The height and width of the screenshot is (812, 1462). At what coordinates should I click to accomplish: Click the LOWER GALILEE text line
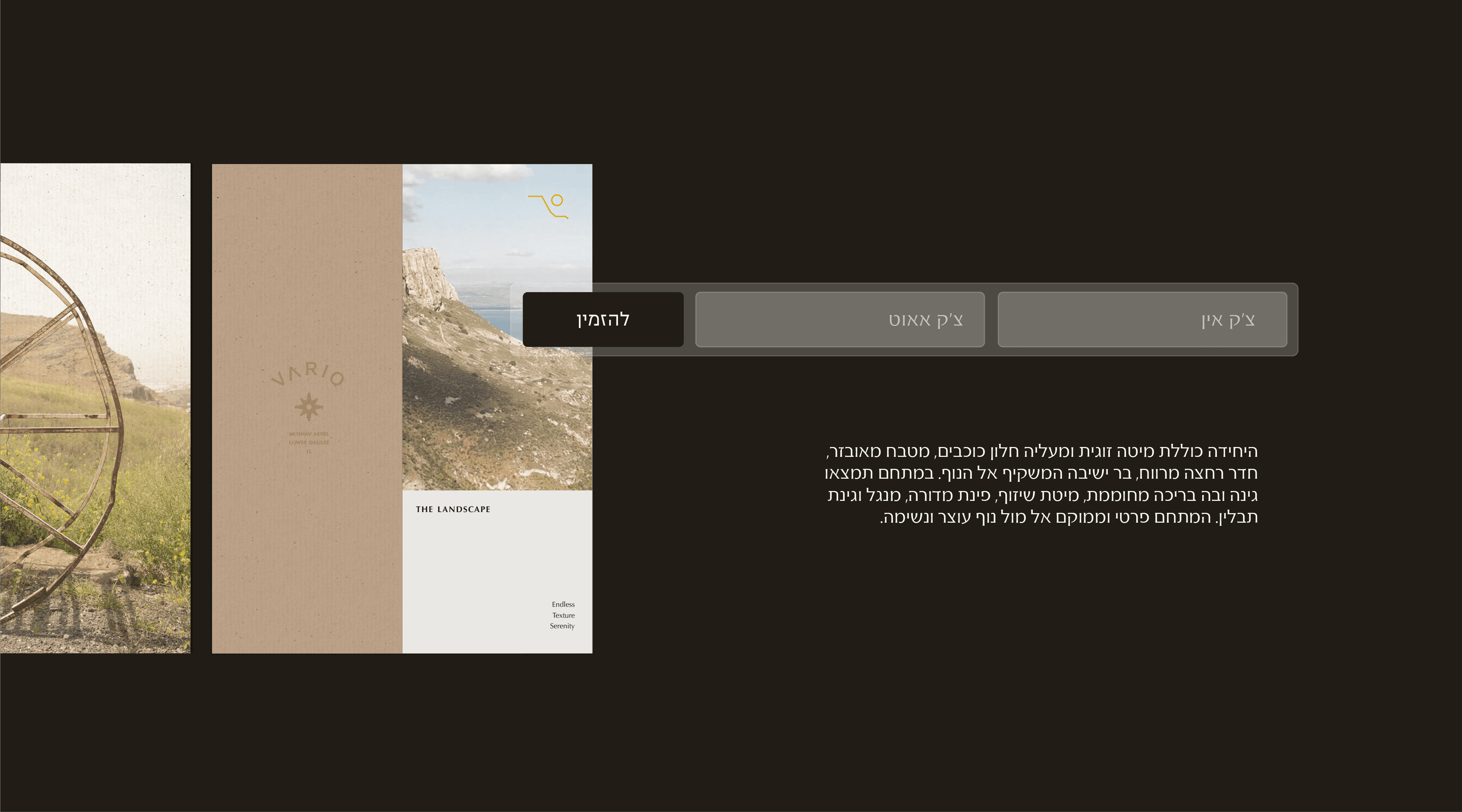(x=309, y=442)
